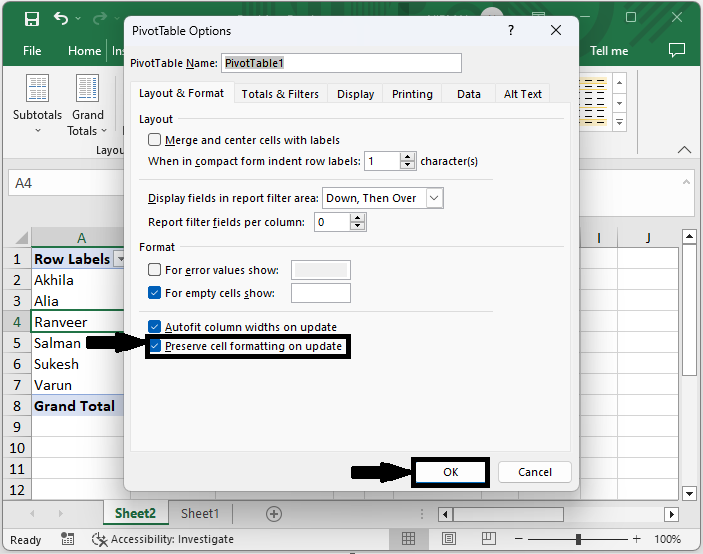
Task: Click Accessibility: Investigate status item
Action: tap(163, 539)
